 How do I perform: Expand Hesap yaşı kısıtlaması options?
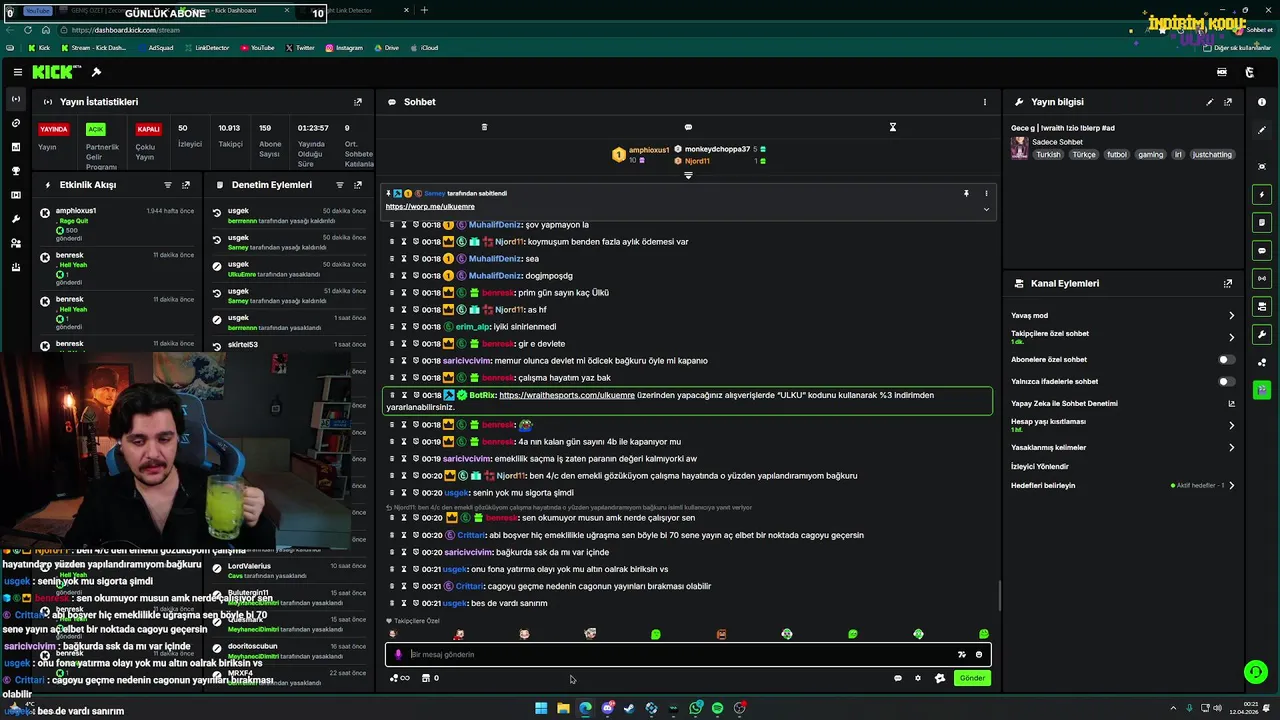(1231, 425)
